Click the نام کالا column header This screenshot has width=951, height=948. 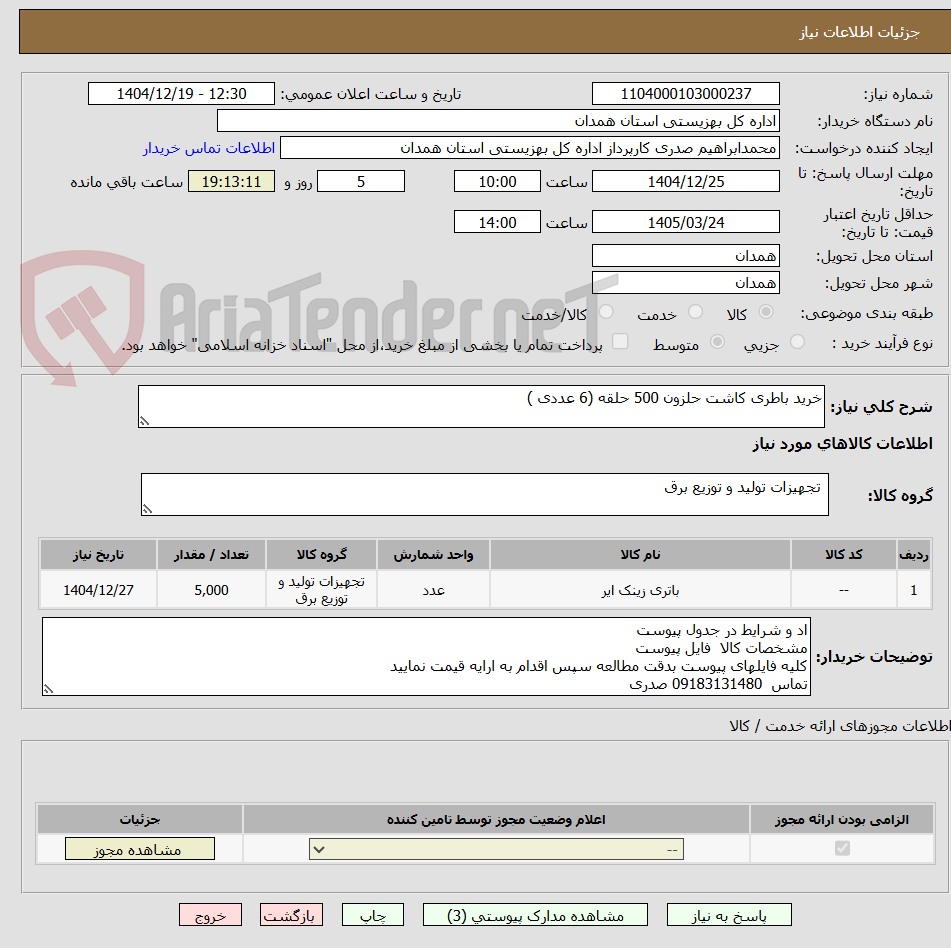coord(640,554)
